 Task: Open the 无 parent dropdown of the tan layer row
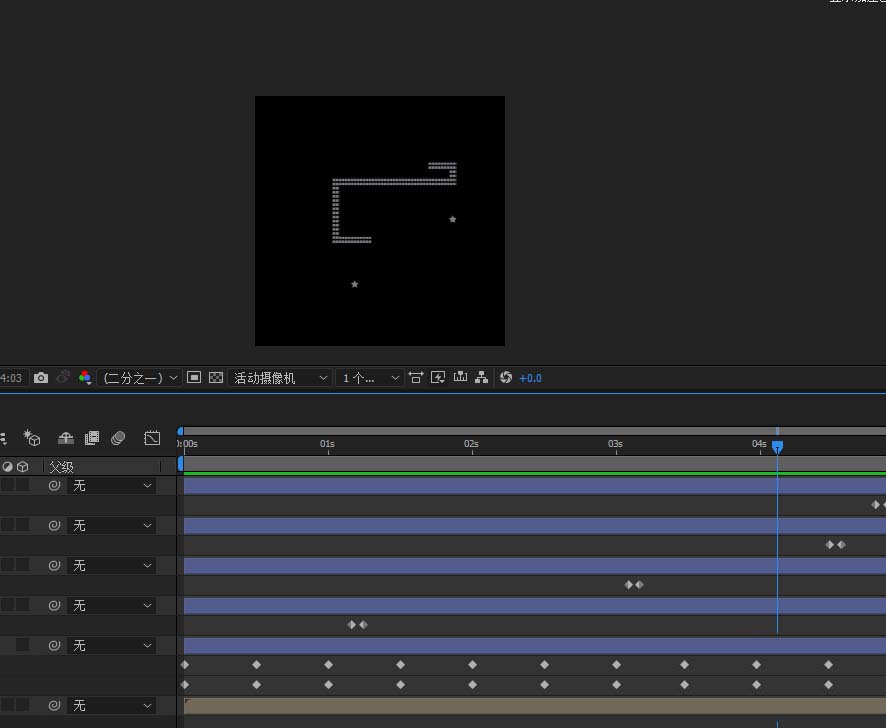click(x=111, y=705)
